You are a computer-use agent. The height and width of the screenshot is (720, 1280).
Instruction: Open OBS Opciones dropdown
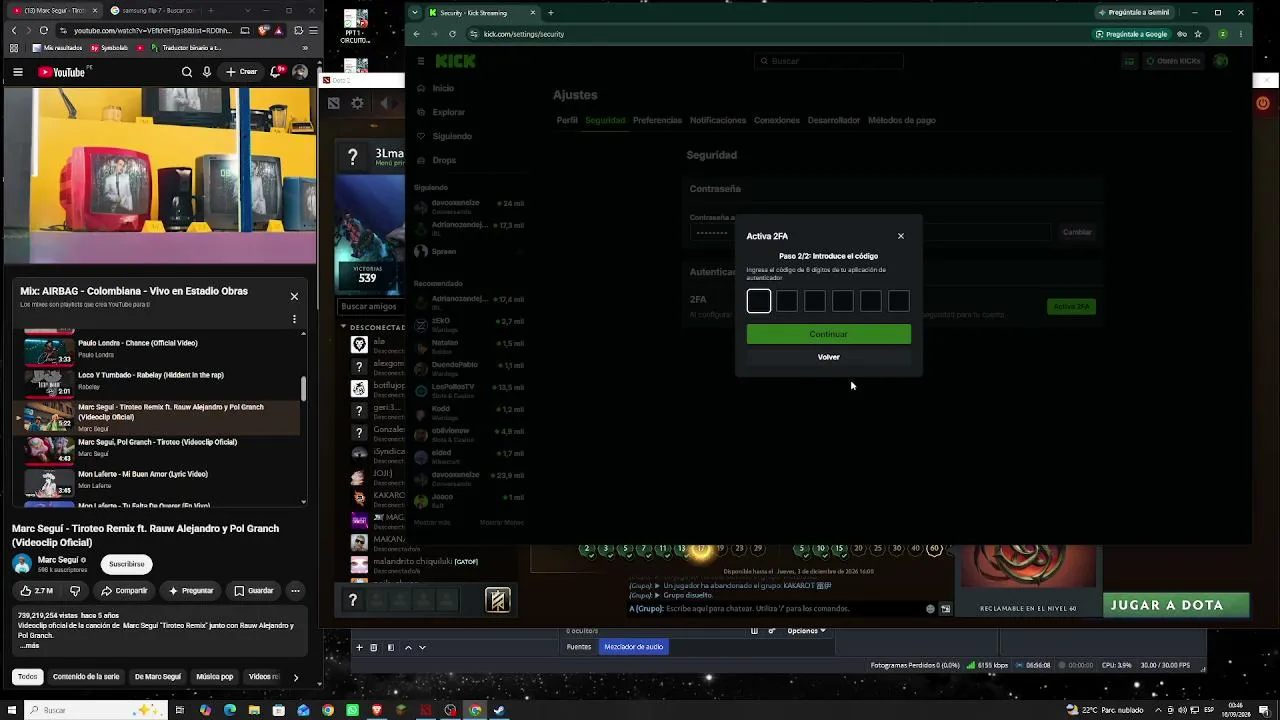[806, 631]
